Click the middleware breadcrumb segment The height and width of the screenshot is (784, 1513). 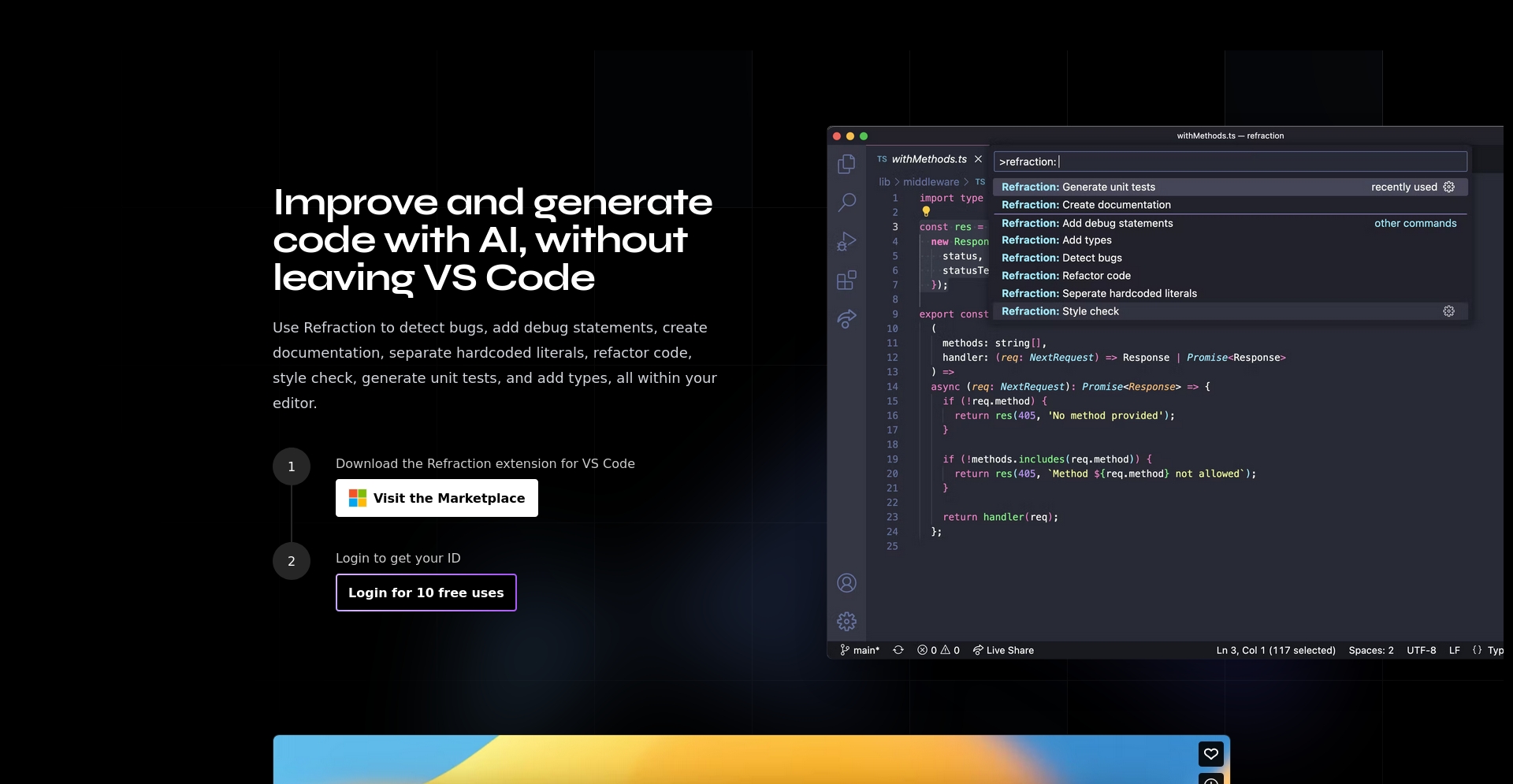(931, 182)
